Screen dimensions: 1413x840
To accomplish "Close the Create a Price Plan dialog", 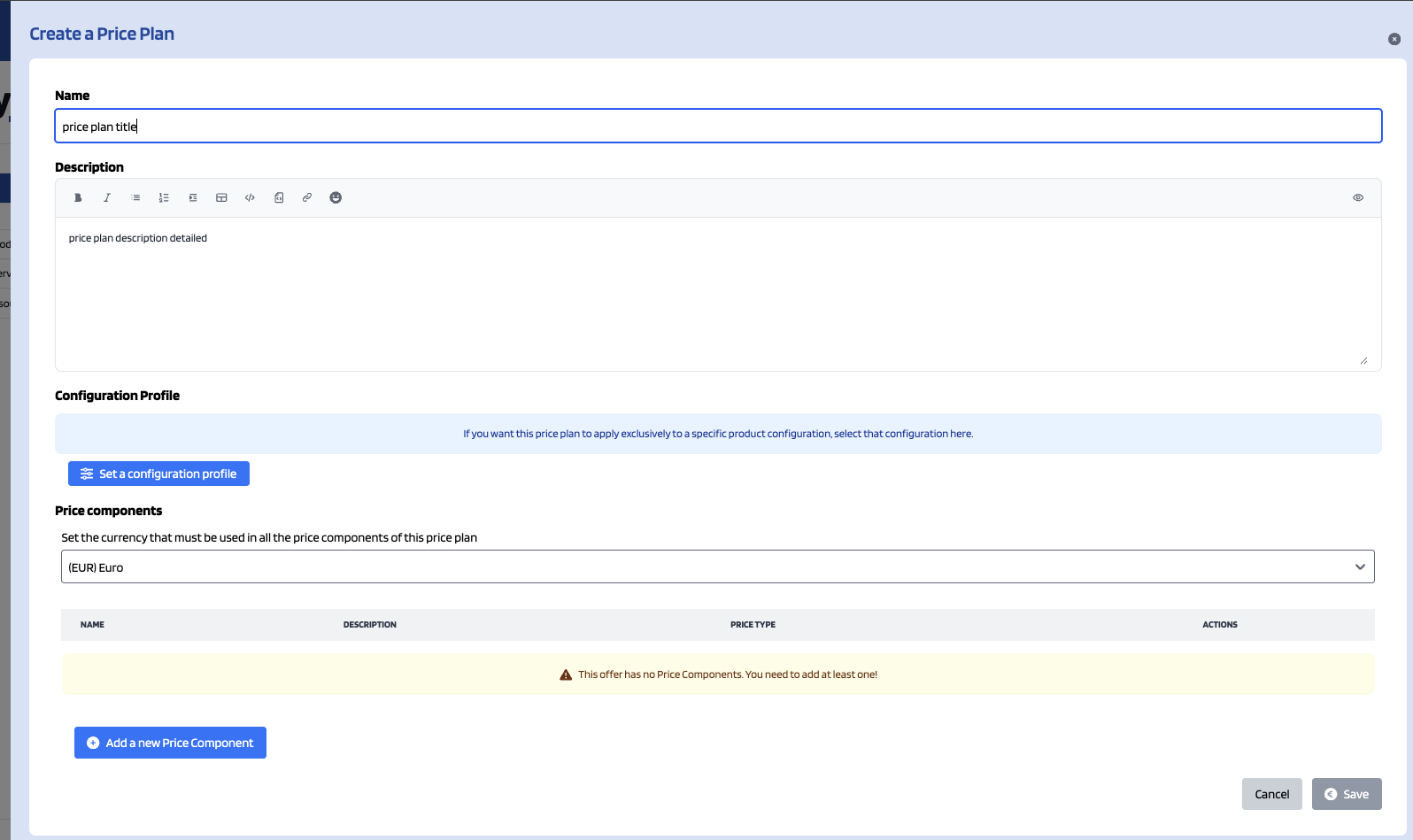I will tap(1394, 39).
